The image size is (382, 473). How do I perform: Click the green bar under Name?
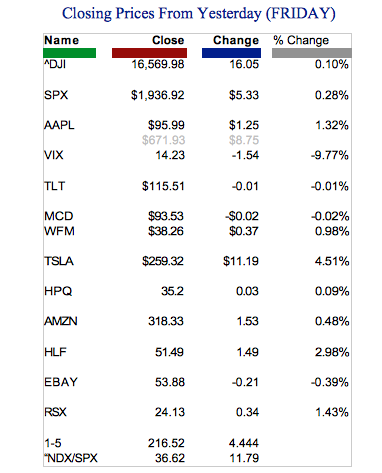tap(70, 53)
